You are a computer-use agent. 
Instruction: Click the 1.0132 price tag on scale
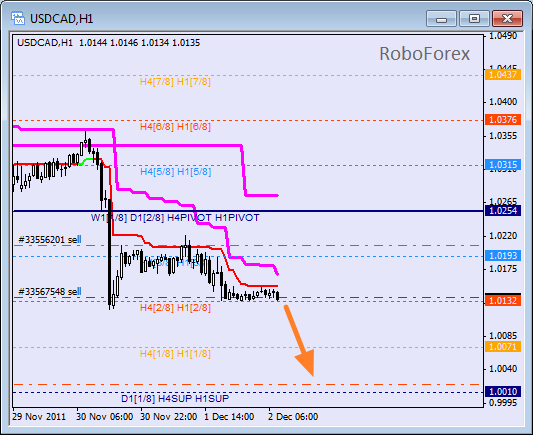[x=503, y=300]
